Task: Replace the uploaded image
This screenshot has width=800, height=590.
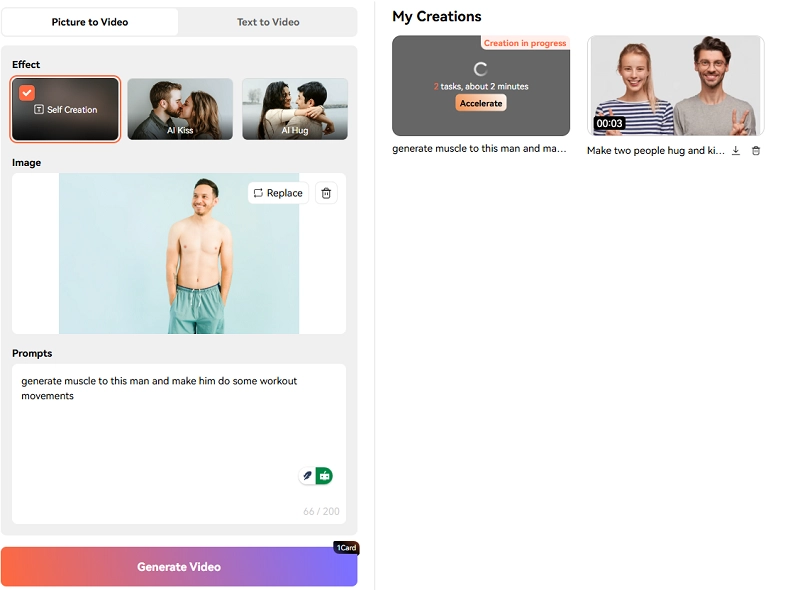Action: pyautogui.click(x=278, y=193)
